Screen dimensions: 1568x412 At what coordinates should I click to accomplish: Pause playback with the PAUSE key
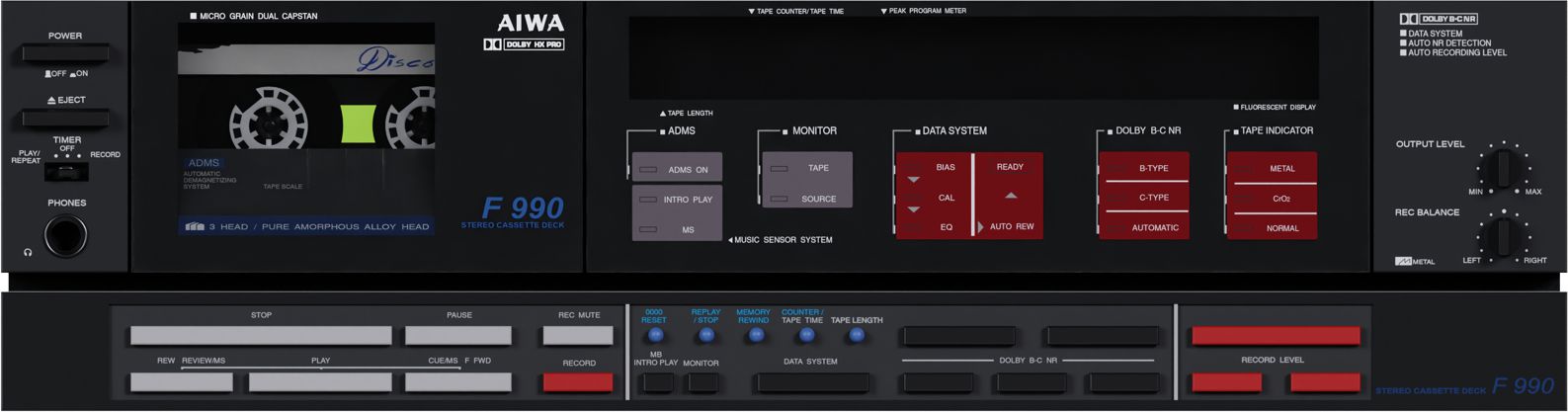tap(458, 335)
